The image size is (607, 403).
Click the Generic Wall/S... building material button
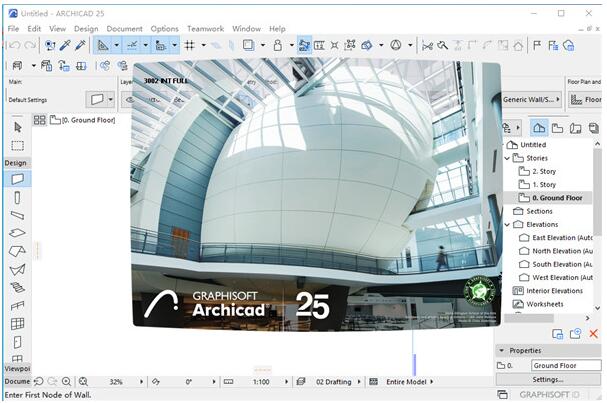[532, 99]
